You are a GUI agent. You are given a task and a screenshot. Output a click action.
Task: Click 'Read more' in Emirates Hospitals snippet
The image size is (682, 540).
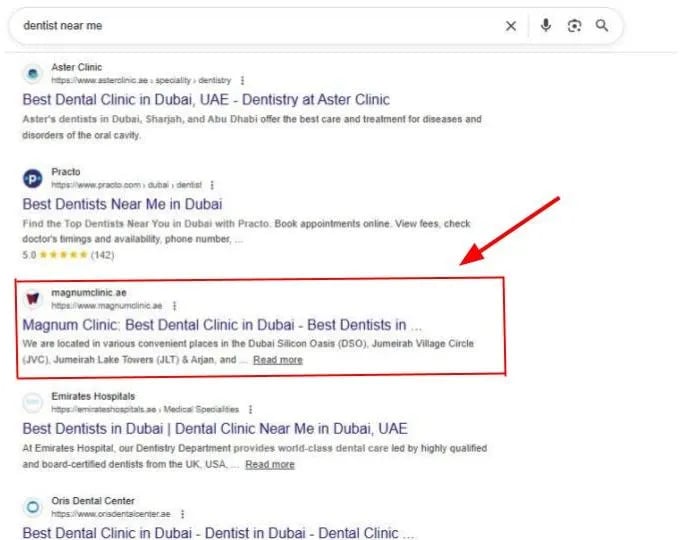pyautogui.click(x=270, y=464)
